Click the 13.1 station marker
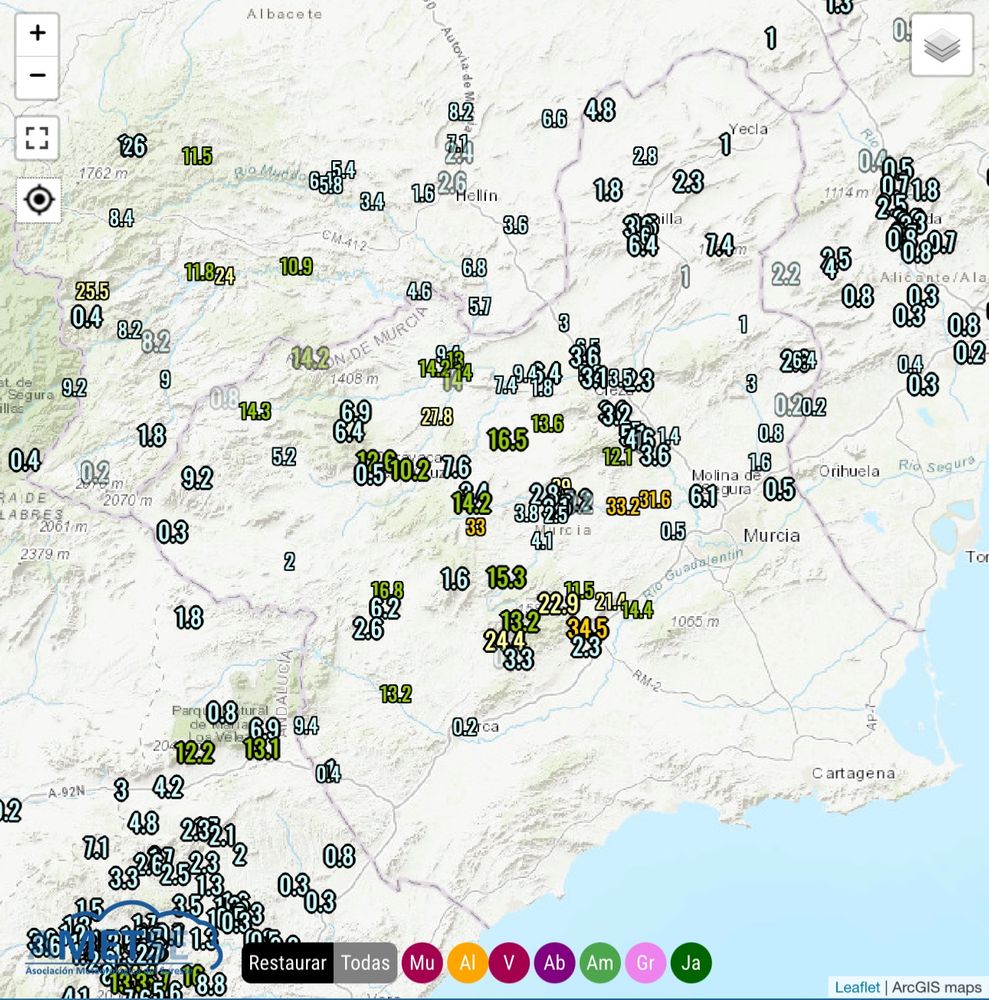The image size is (989, 1000). 262,749
